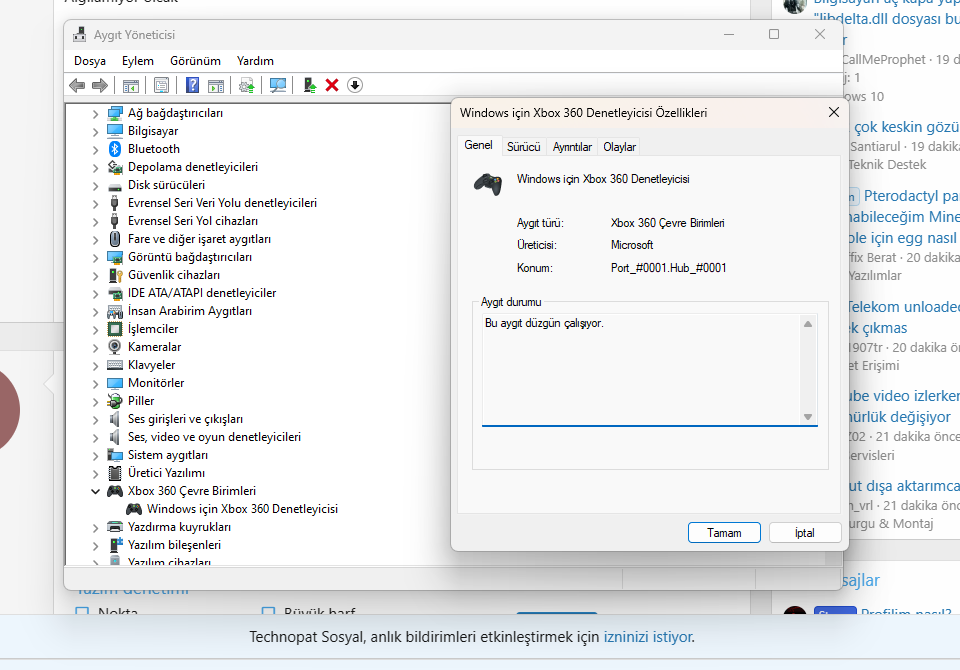Expand the Bilgisayar node
960x670 pixels.
pos(96,131)
